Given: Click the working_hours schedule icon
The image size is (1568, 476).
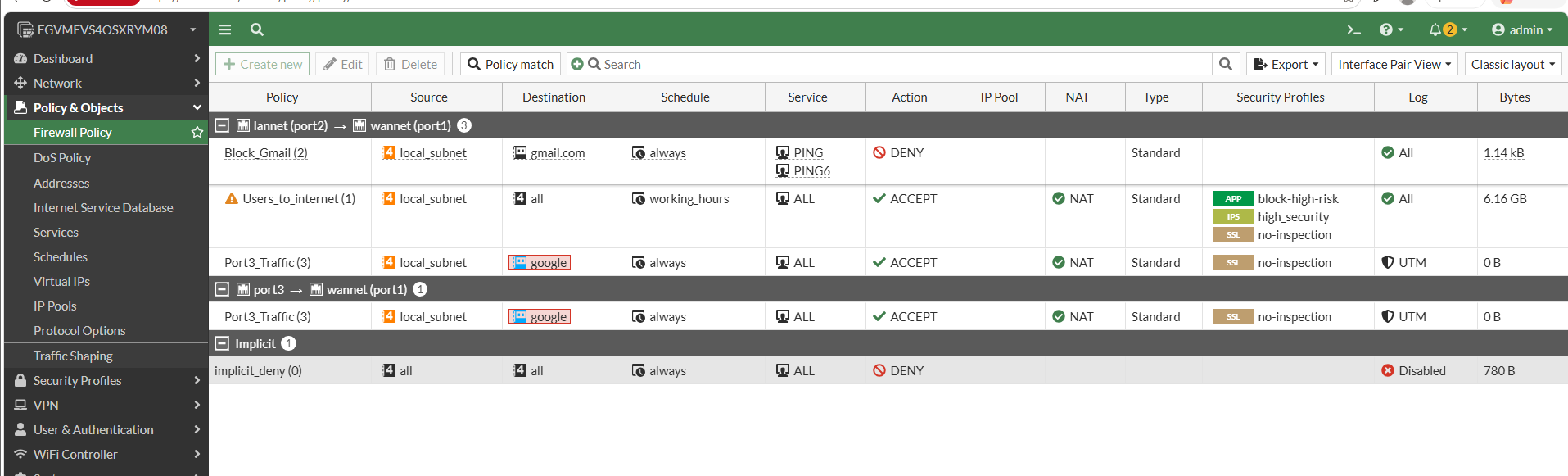Looking at the screenshot, I should click(x=639, y=198).
